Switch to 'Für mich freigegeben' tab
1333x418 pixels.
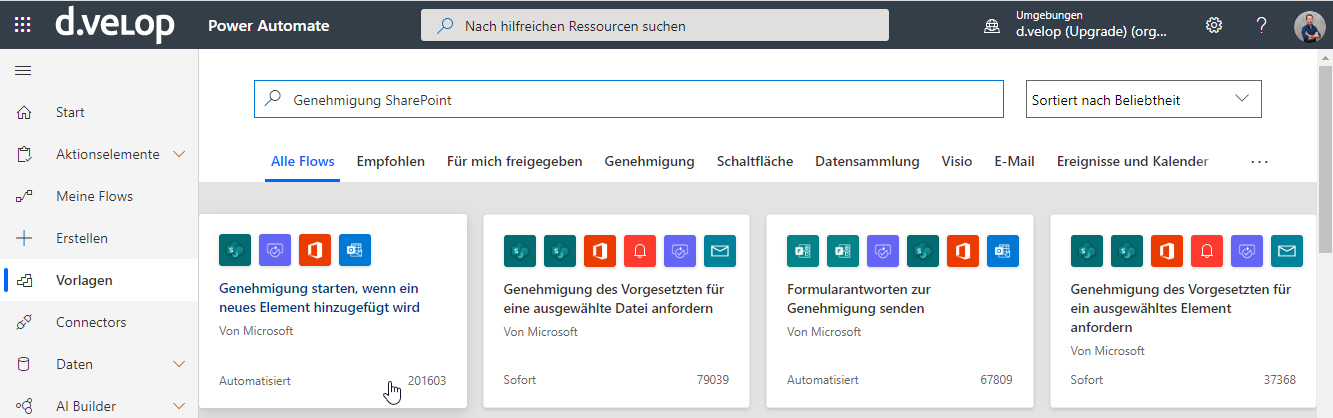point(514,161)
